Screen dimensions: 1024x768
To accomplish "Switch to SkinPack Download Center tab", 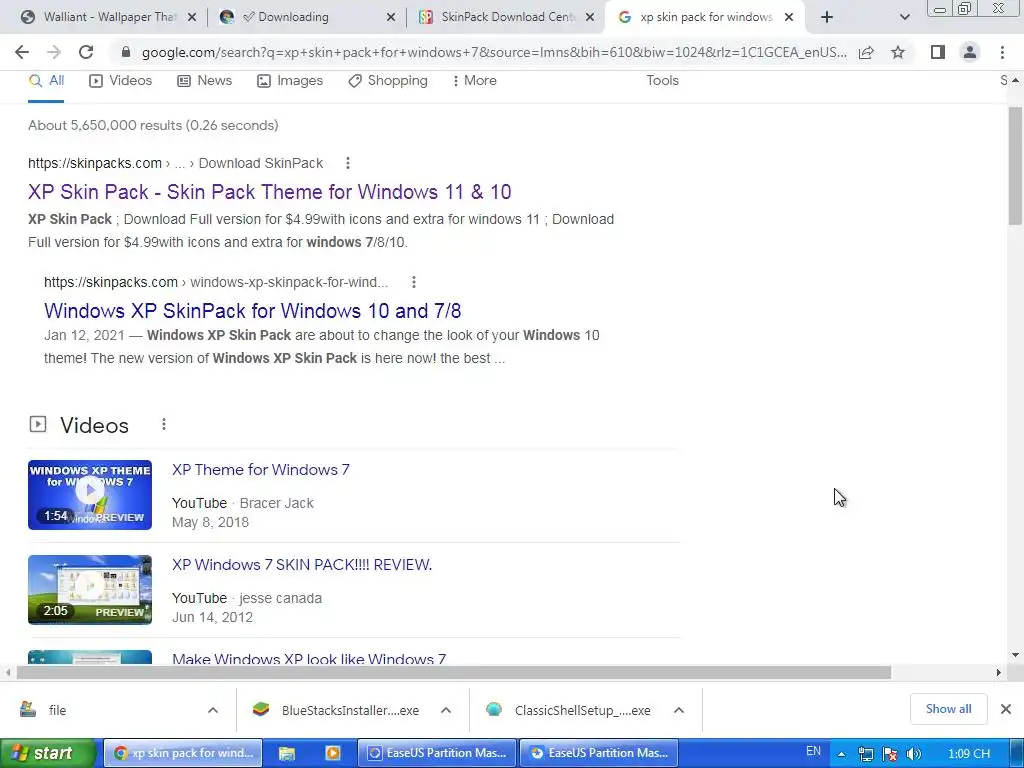I will [x=499, y=17].
